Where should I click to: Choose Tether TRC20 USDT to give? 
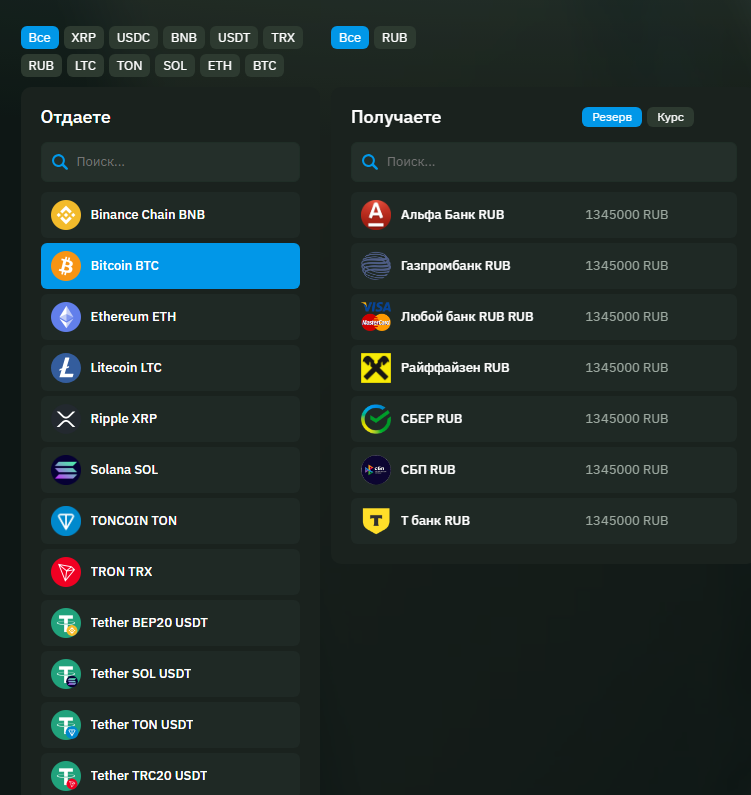click(x=170, y=774)
